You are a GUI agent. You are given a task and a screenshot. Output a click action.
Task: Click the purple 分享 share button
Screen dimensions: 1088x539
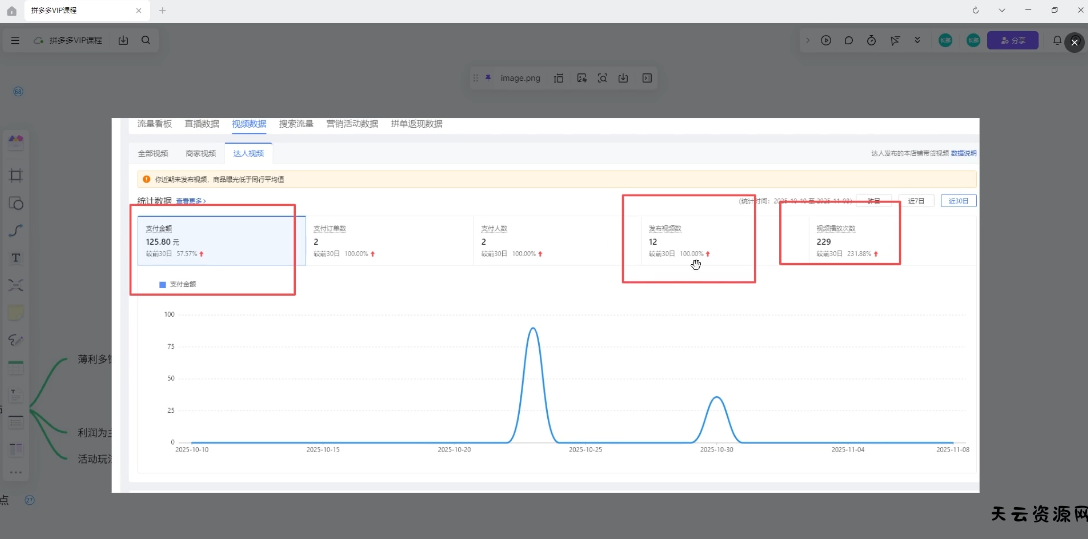(x=1012, y=41)
